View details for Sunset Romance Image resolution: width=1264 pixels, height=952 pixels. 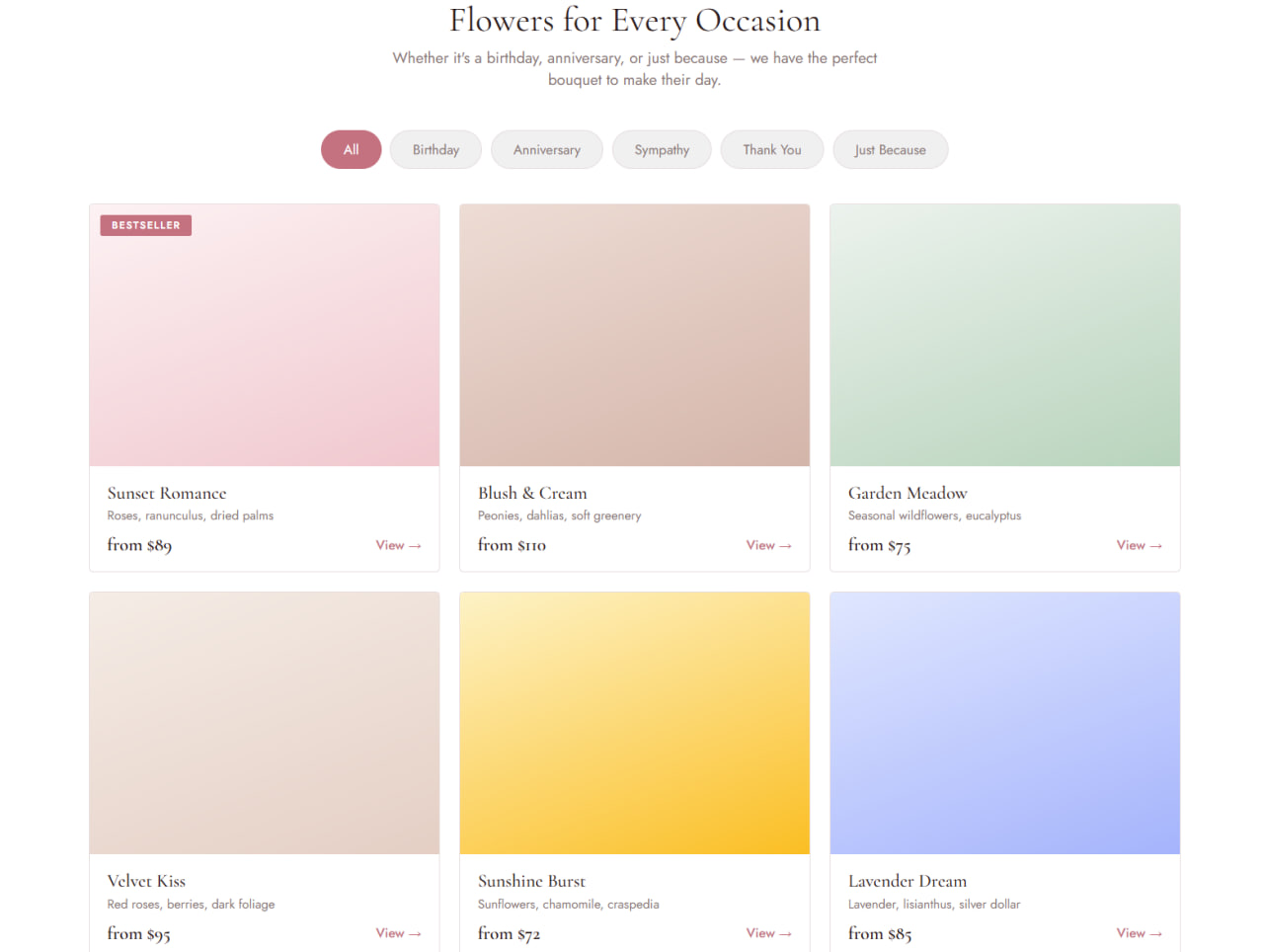398,545
